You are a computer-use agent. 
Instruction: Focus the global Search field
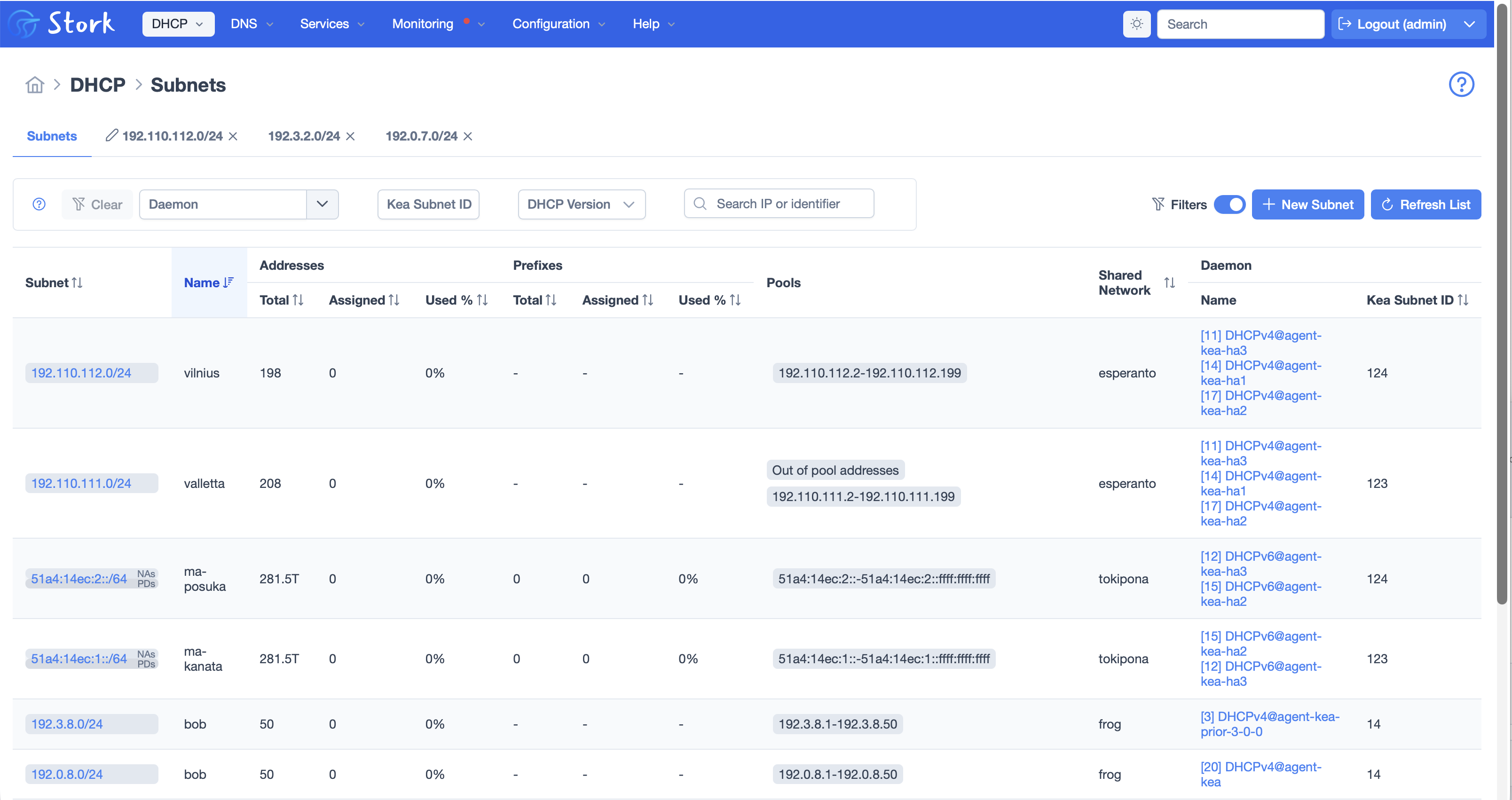click(x=1240, y=24)
